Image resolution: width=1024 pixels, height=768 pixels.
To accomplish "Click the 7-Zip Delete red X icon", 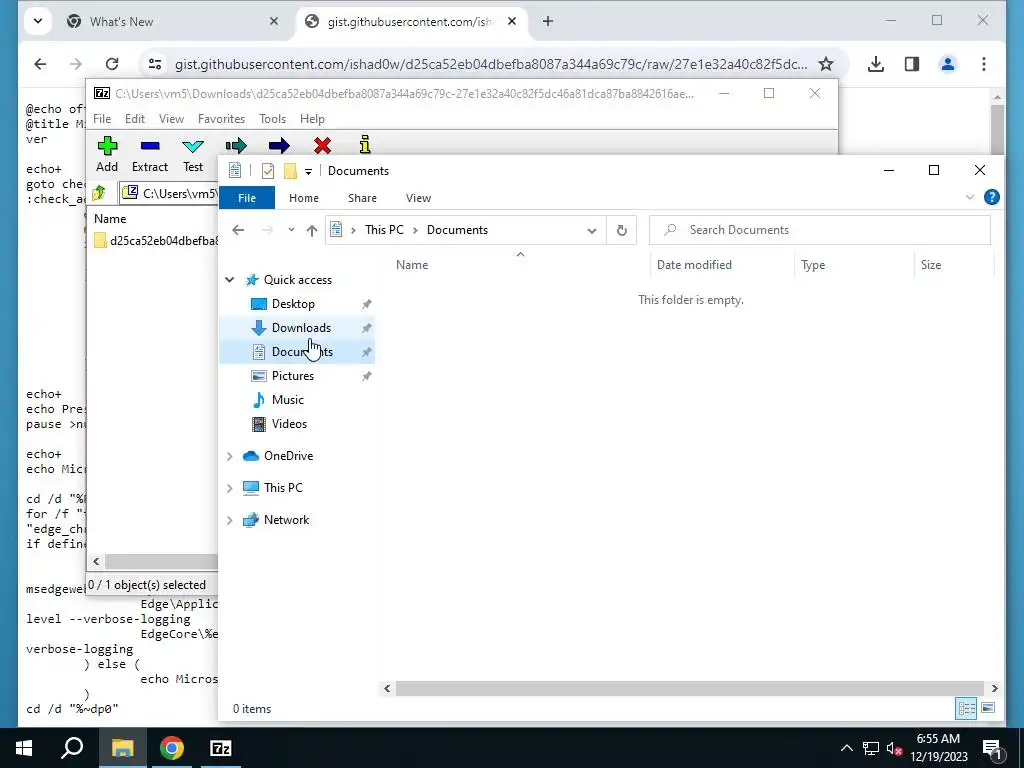I will (322, 146).
